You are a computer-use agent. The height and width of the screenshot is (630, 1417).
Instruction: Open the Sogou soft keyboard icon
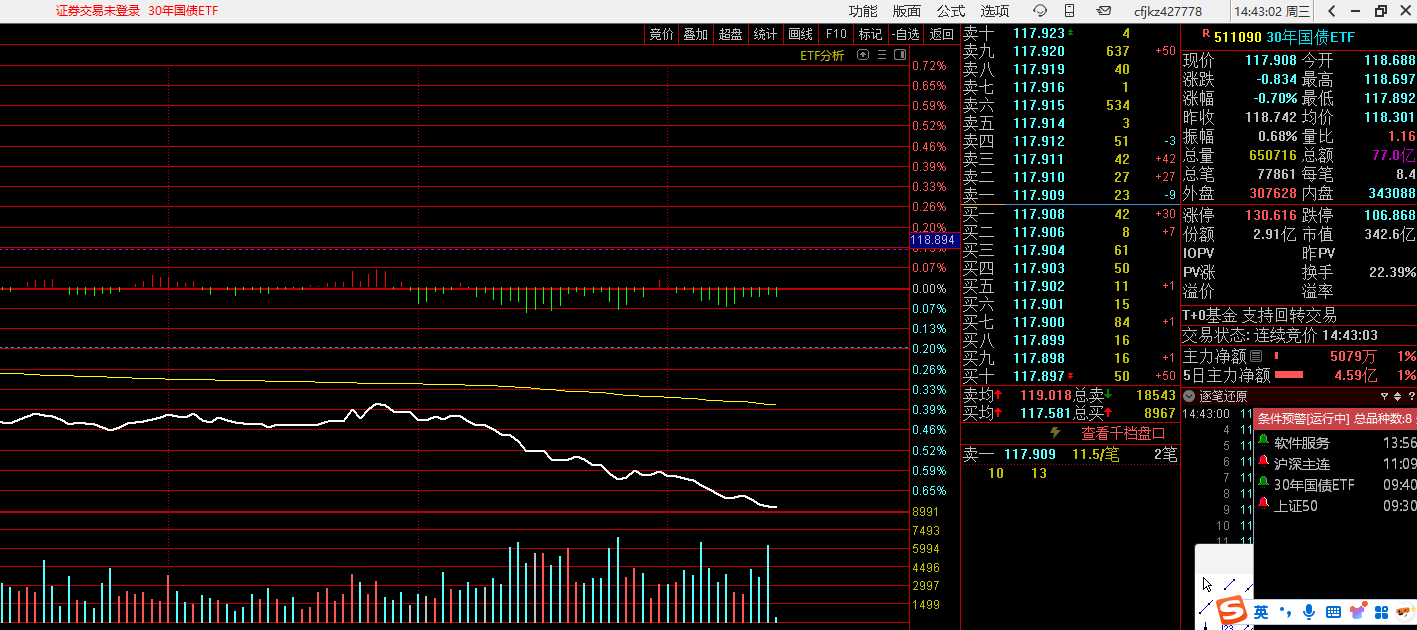click(1333, 611)
